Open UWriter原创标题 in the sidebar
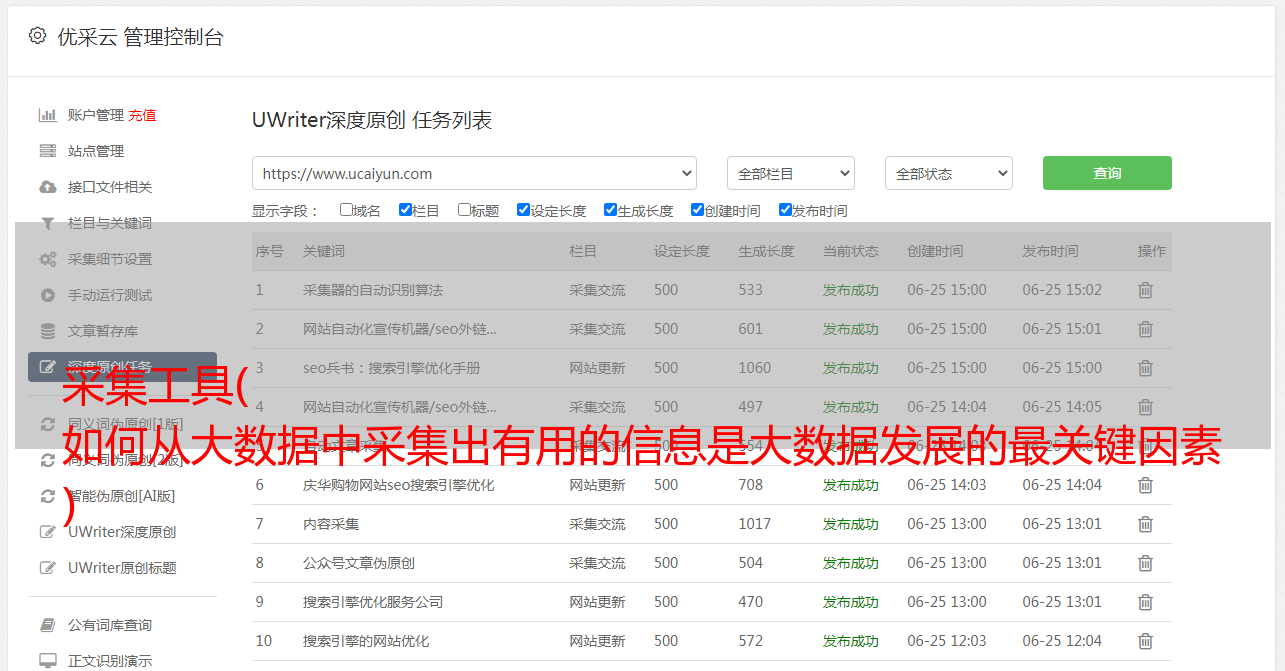The width and height of the screenshot is (1285, 671). [122, 568]
